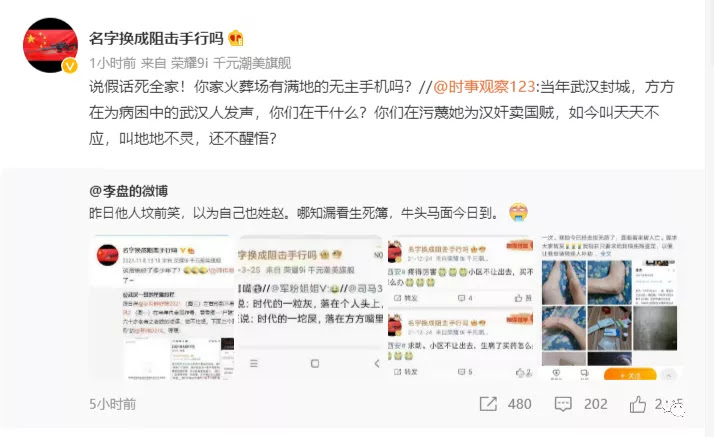Open the first quoted image thumbnail
This screenshot has height=437, width=714.
161,308
